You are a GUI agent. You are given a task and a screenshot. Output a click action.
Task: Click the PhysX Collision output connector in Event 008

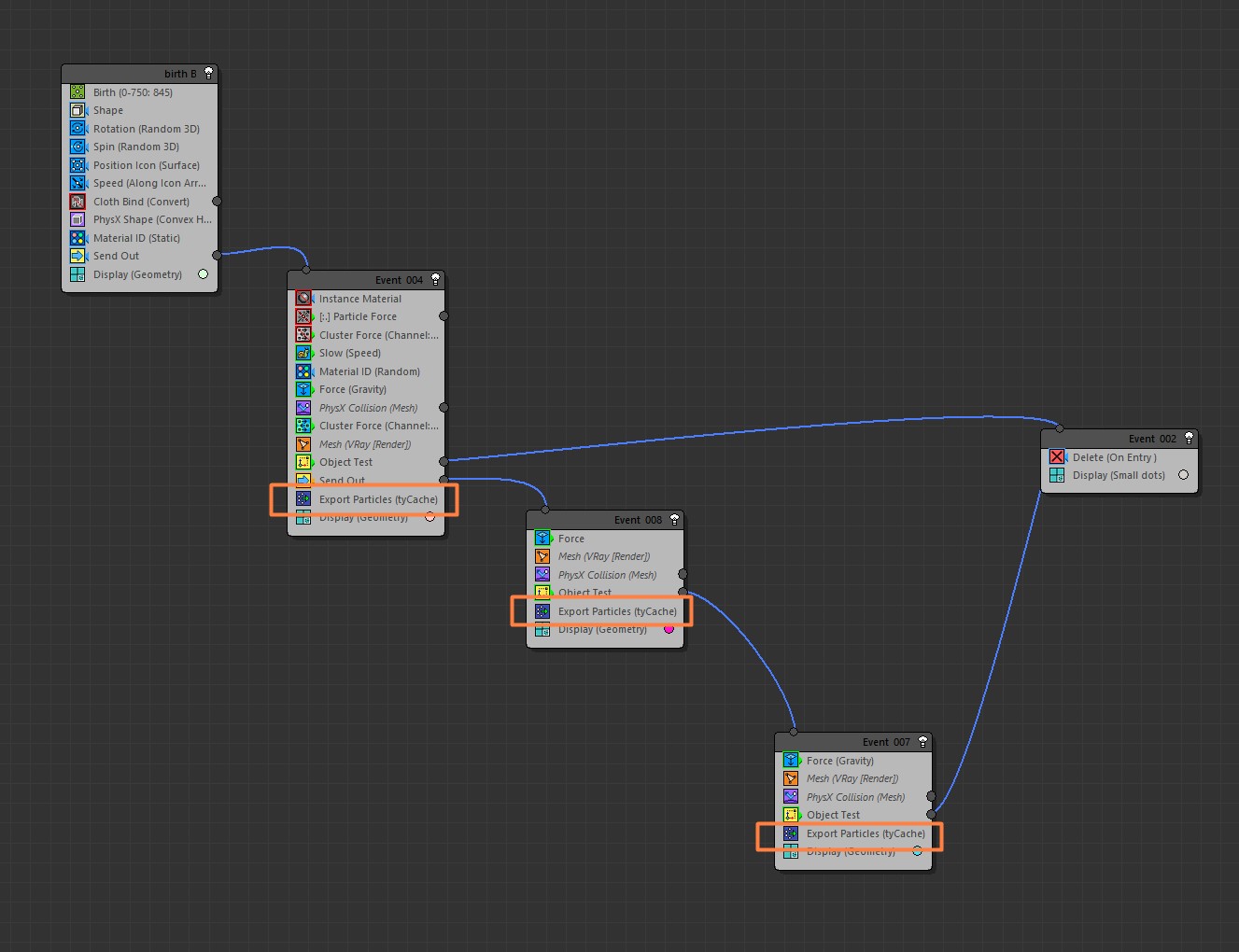pos(683,574)
